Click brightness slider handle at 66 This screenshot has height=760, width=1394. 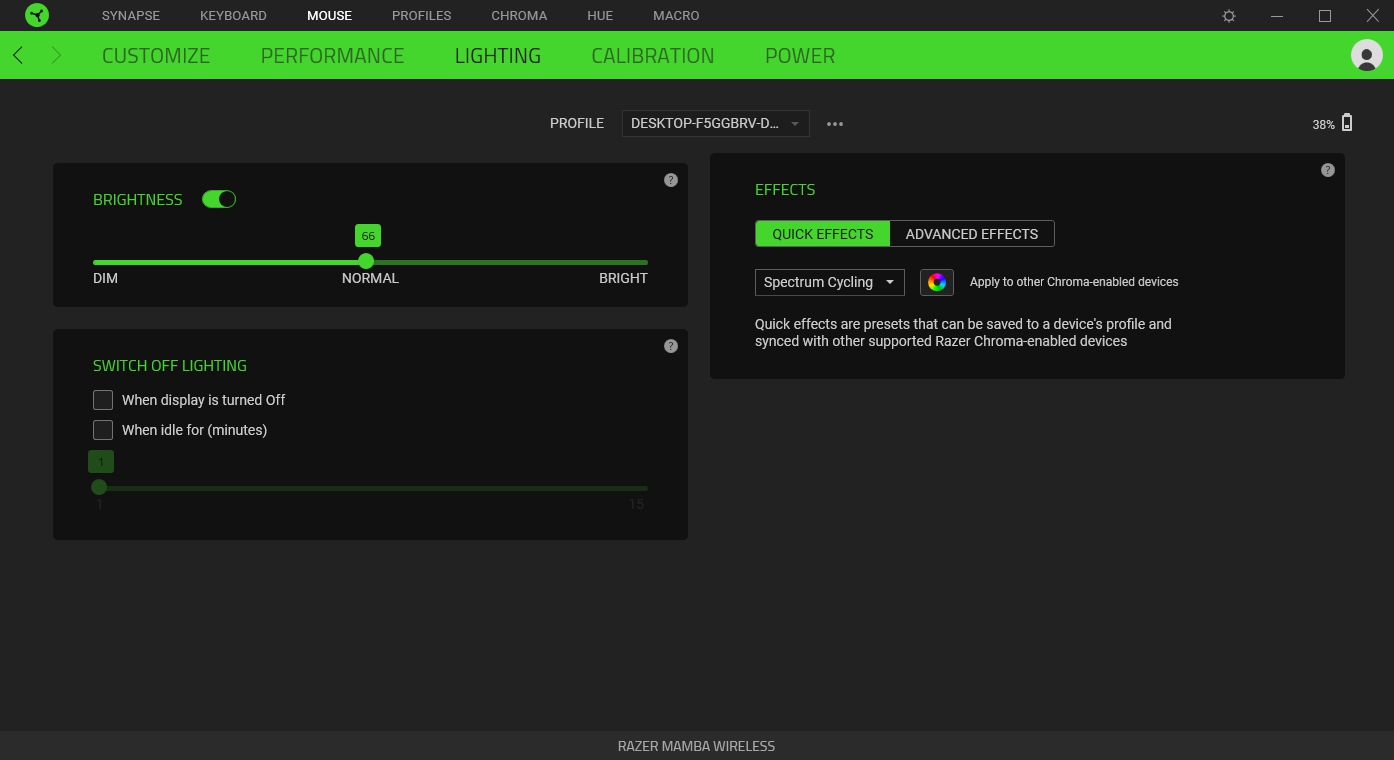pos(366,261)
